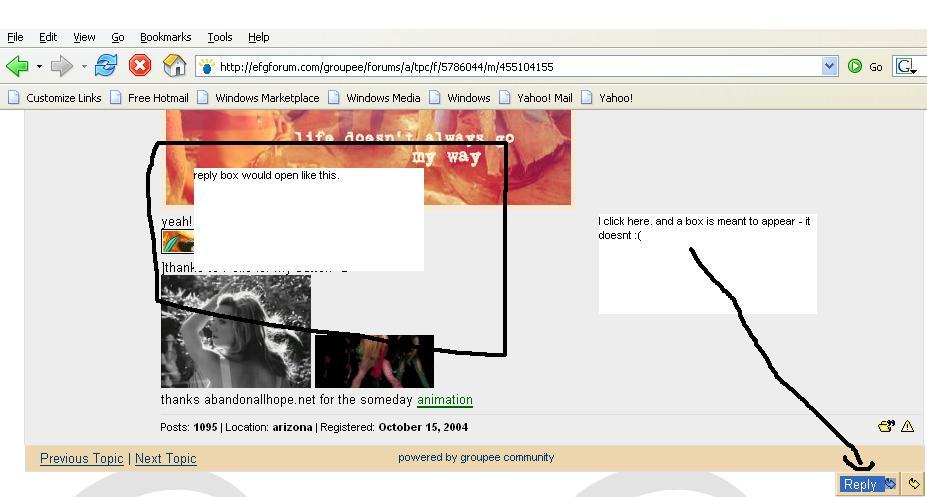Image resolution: width=927 pixels, height=497 pixels.
Task: Click the green animation link
Action: click(444, 400)
